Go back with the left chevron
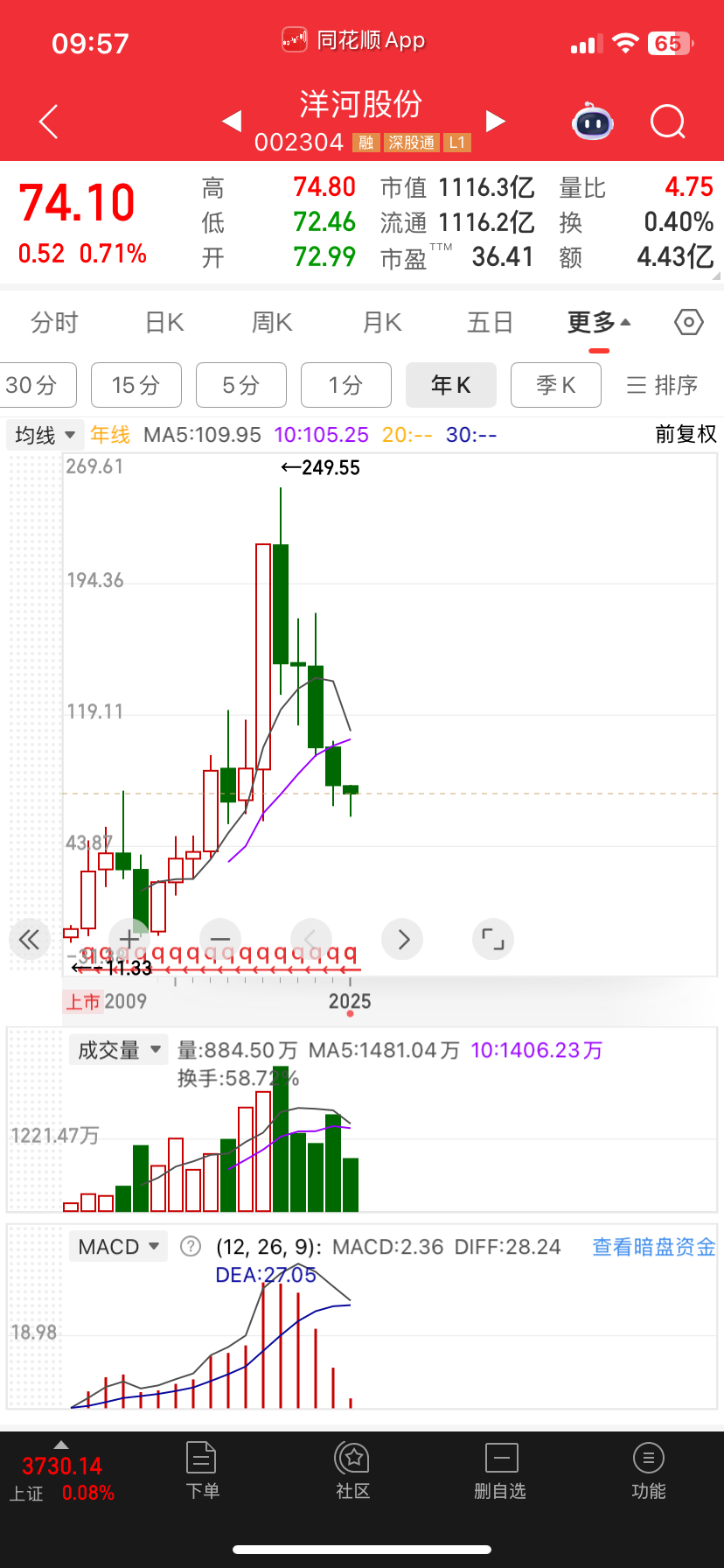Screen dimensions: 724x1568 (x=49, y=122)
